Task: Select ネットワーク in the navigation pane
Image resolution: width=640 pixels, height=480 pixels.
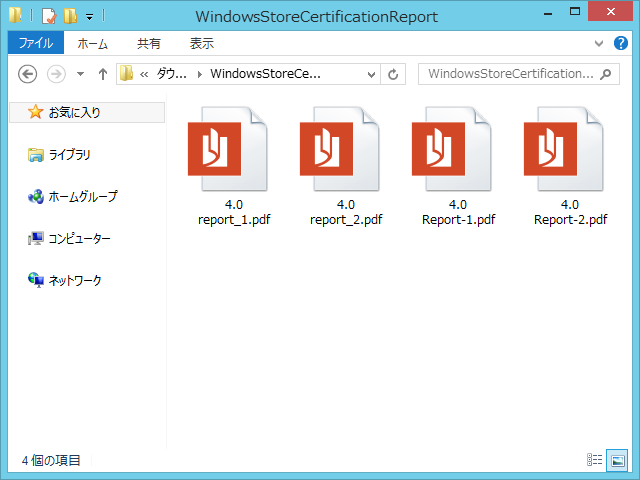Action: (75, 280)
